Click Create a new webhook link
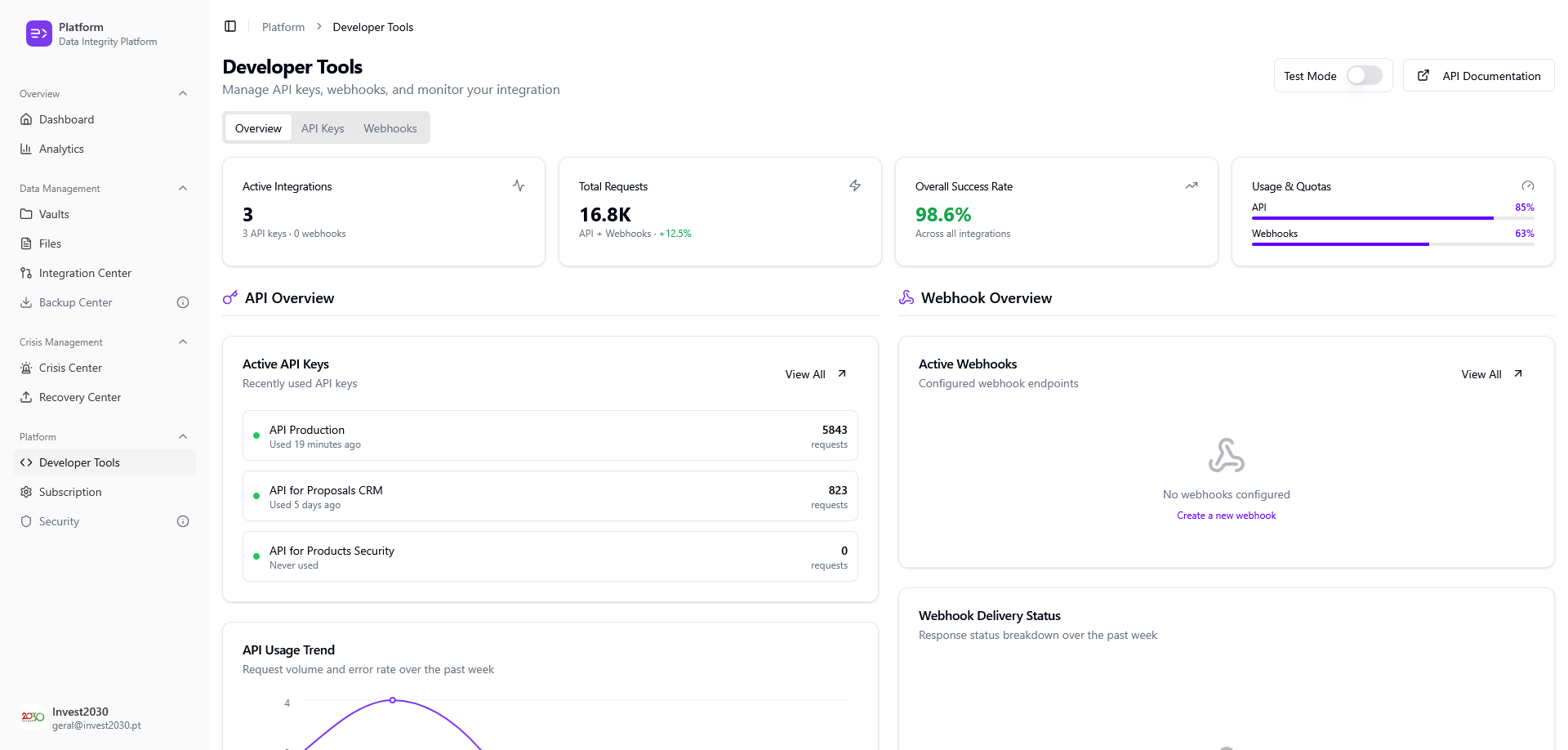Screen dimensions: 1568x750 (1227, 515)
